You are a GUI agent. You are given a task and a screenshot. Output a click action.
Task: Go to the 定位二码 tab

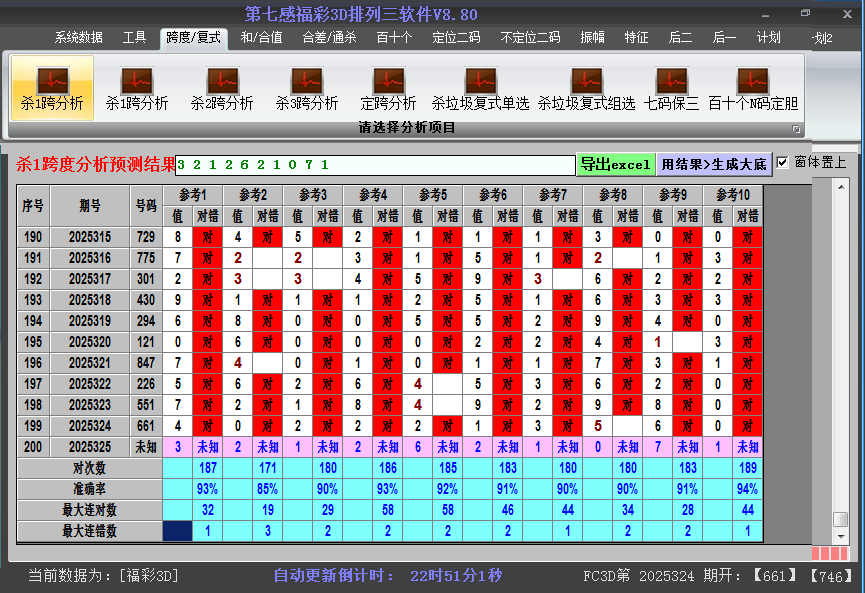(x=456, y=38)
